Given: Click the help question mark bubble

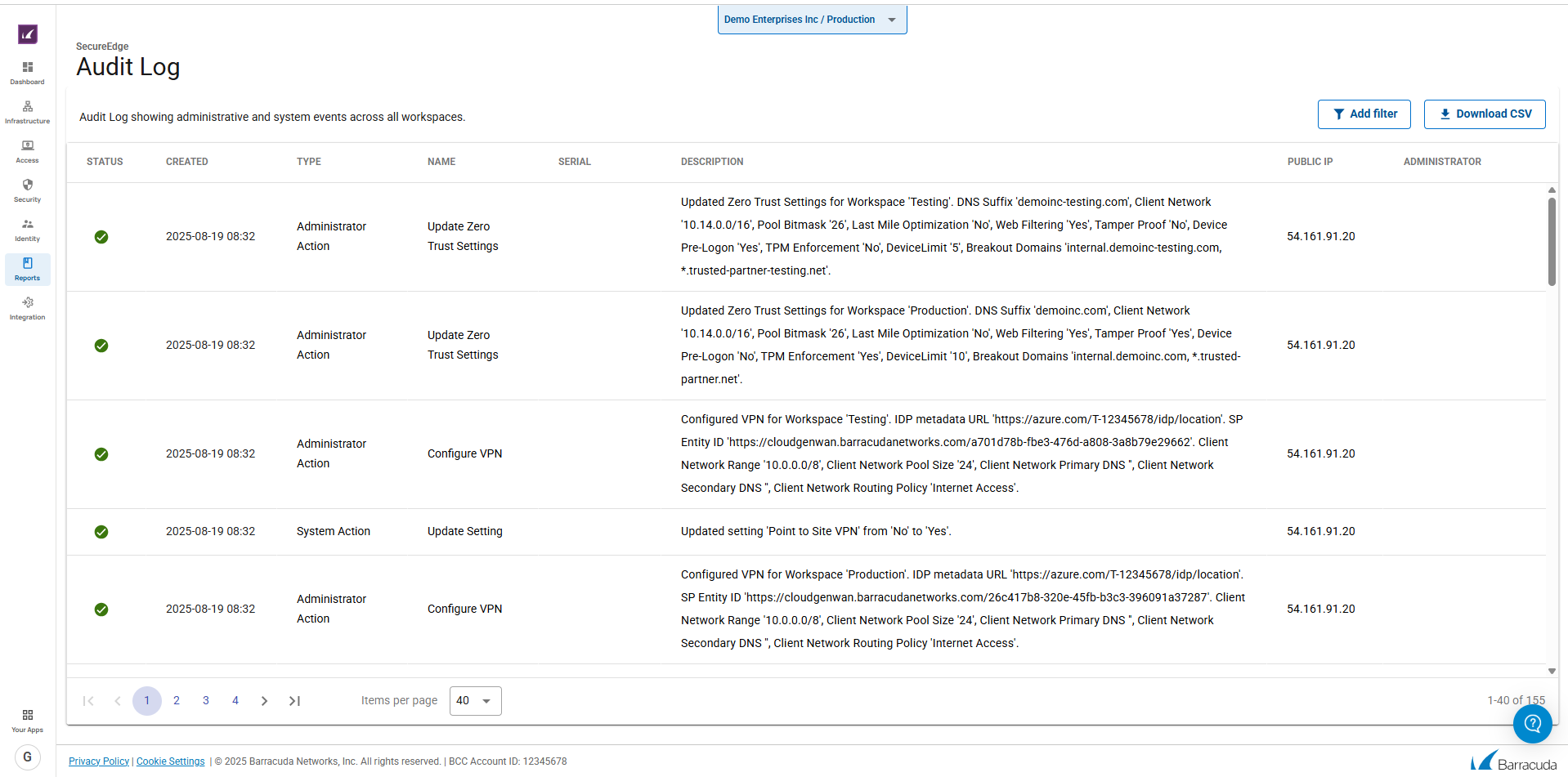Looking at the screenshot, I should [1532, 723].
